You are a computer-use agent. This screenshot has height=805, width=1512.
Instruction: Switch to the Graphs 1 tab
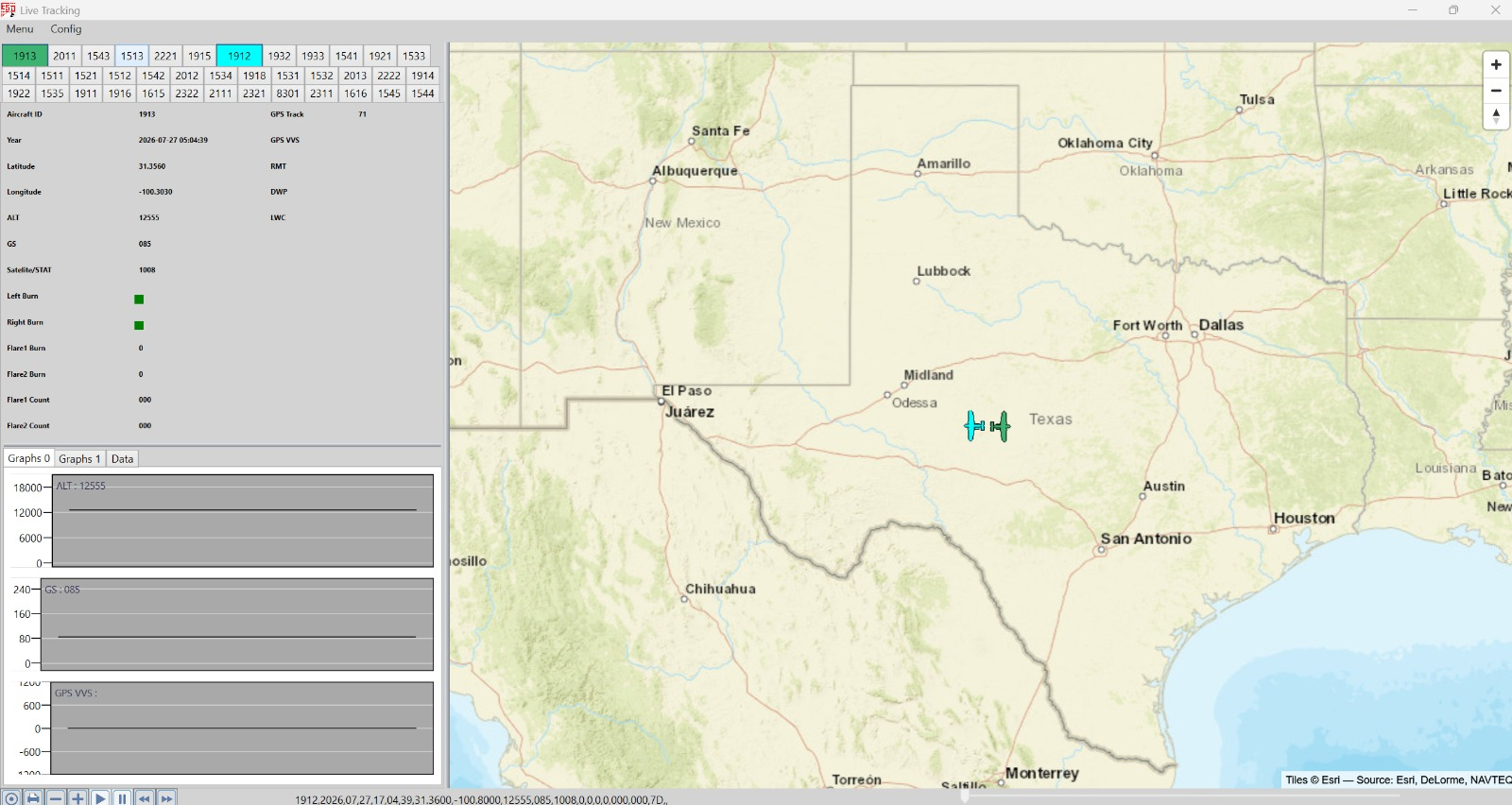coord(79,458)
